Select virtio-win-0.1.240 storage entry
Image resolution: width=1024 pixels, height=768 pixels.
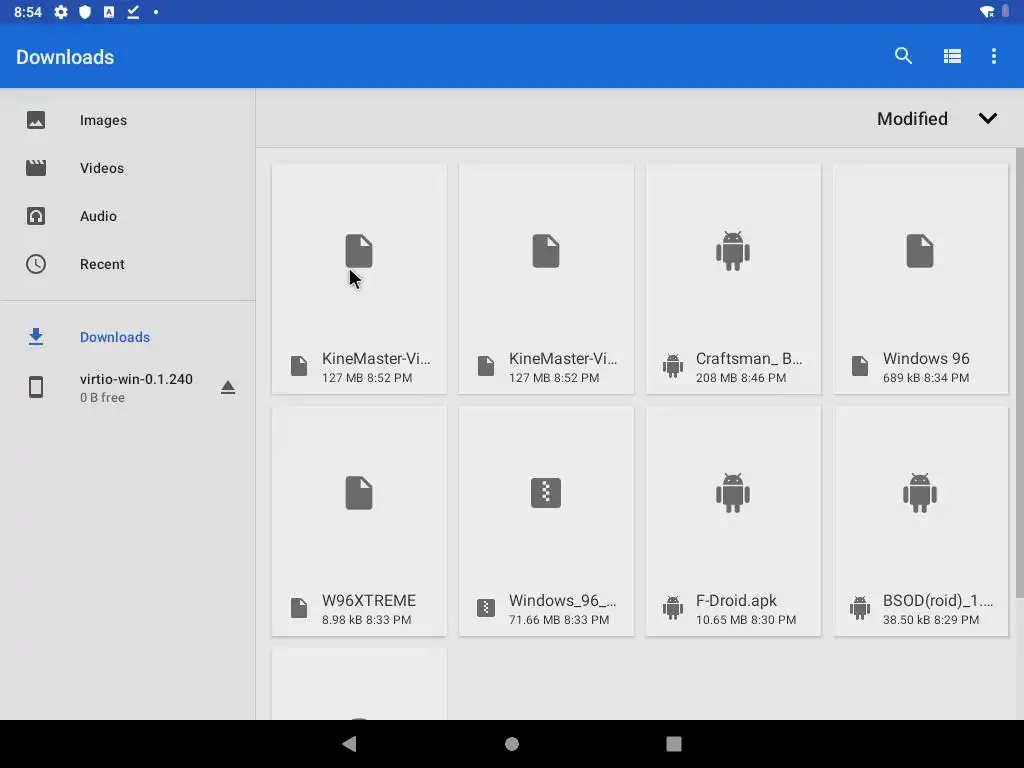coord(128,387)
